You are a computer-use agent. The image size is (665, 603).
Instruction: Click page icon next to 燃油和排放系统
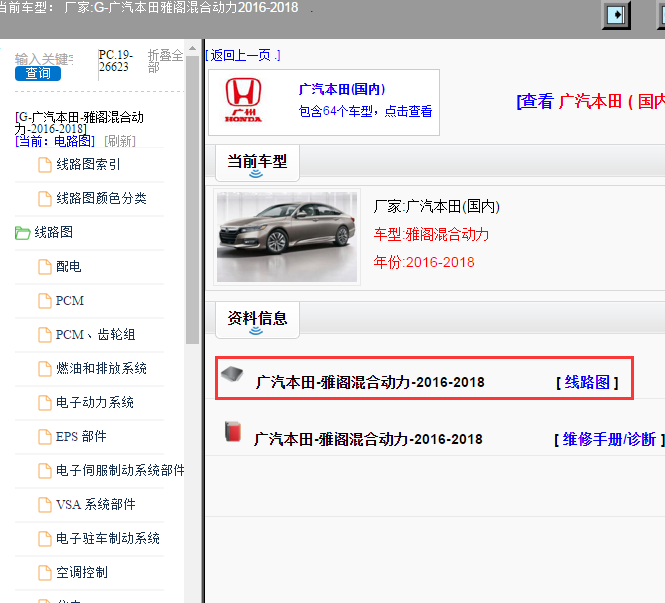point(45,369)
